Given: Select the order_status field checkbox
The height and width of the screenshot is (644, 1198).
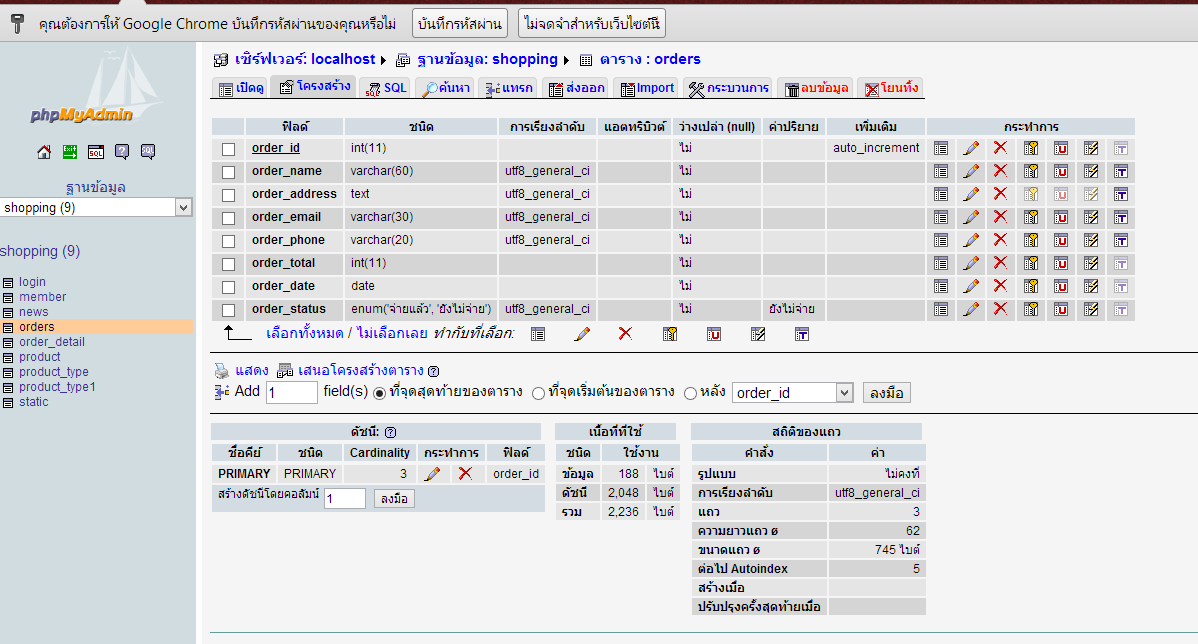Looking at the screenshot, I should tap(228, 310).
